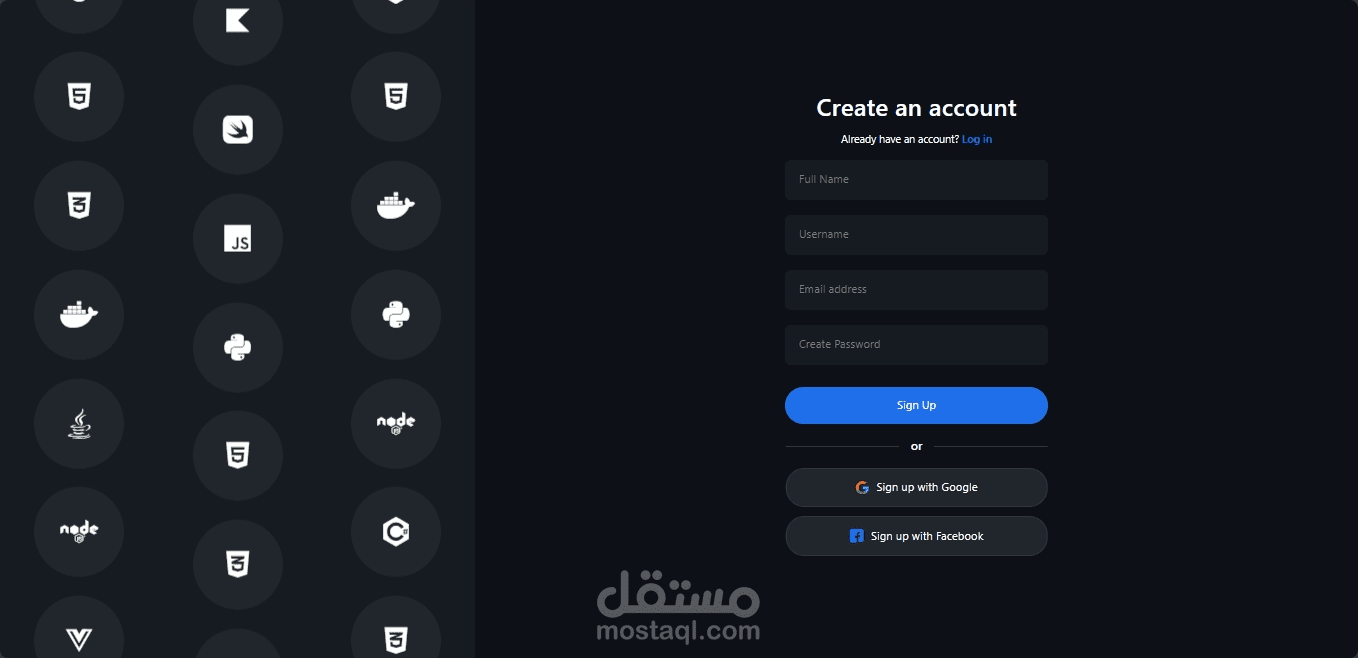1358x658 pixels.
Task: Click the Java coffee cup icon
Action: pos(79,424)
